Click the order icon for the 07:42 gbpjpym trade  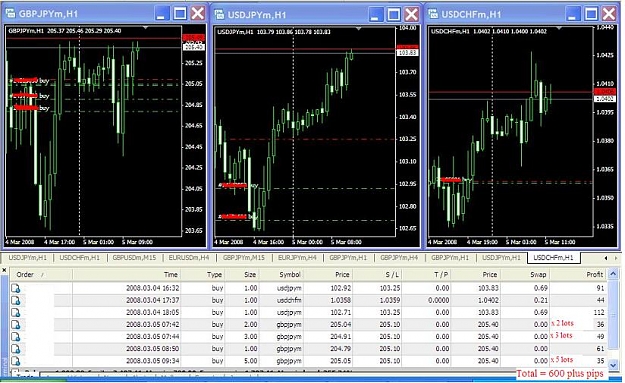click(x=16, y=325)
